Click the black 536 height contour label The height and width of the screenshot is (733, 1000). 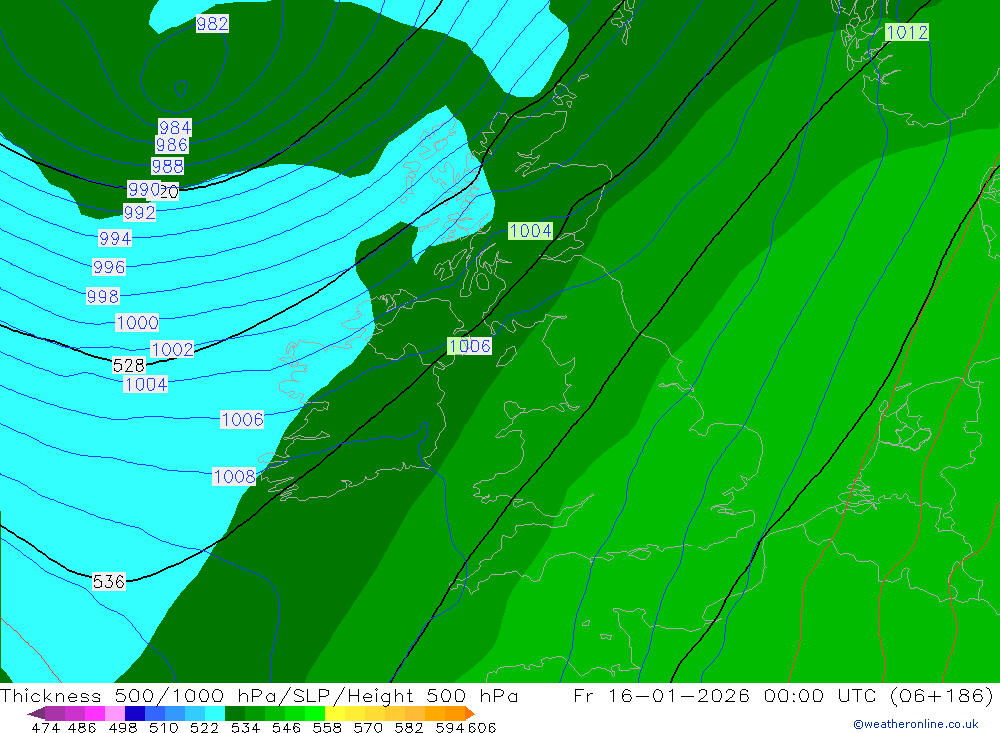[x=109, y=581]
